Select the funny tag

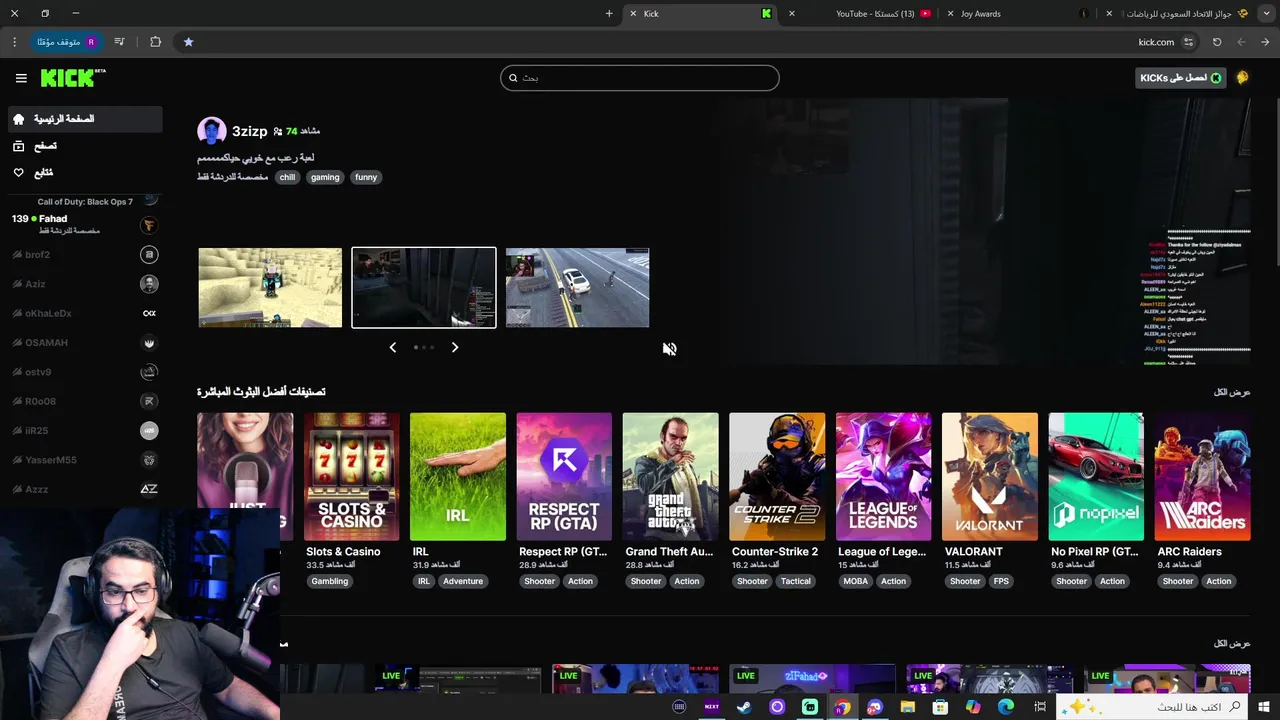[x=366, y=177]
